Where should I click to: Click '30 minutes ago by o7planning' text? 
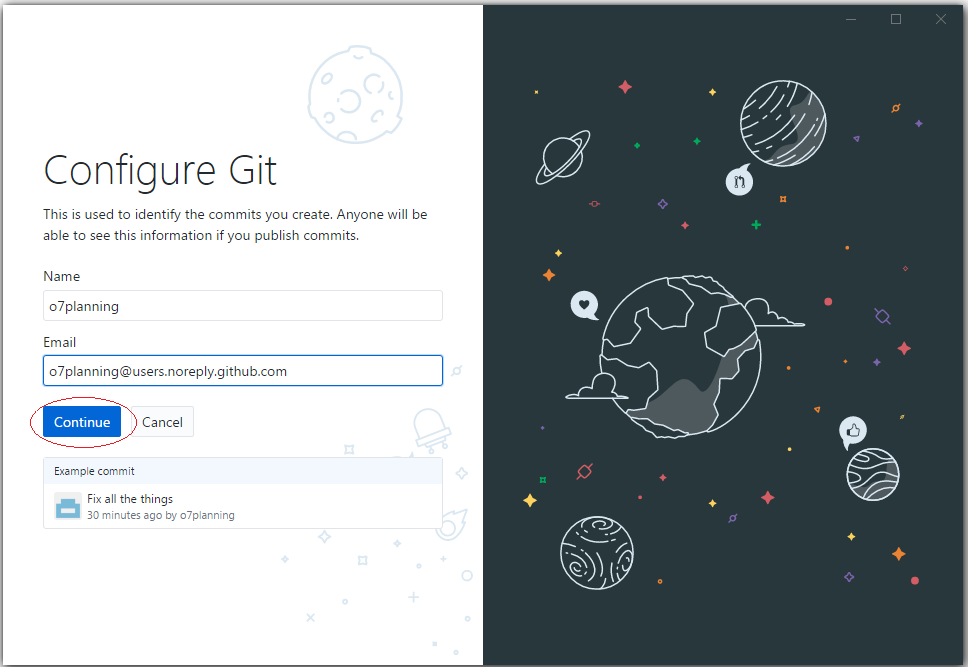(x=161, y=515)
